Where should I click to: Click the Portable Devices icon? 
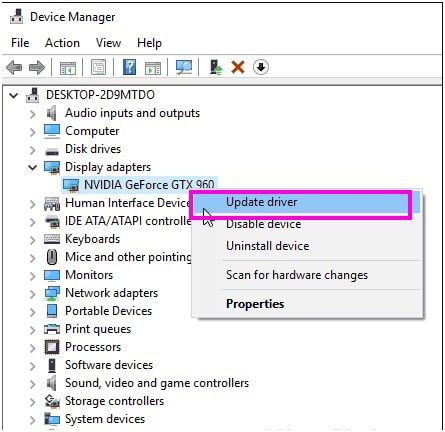[52, 311]
